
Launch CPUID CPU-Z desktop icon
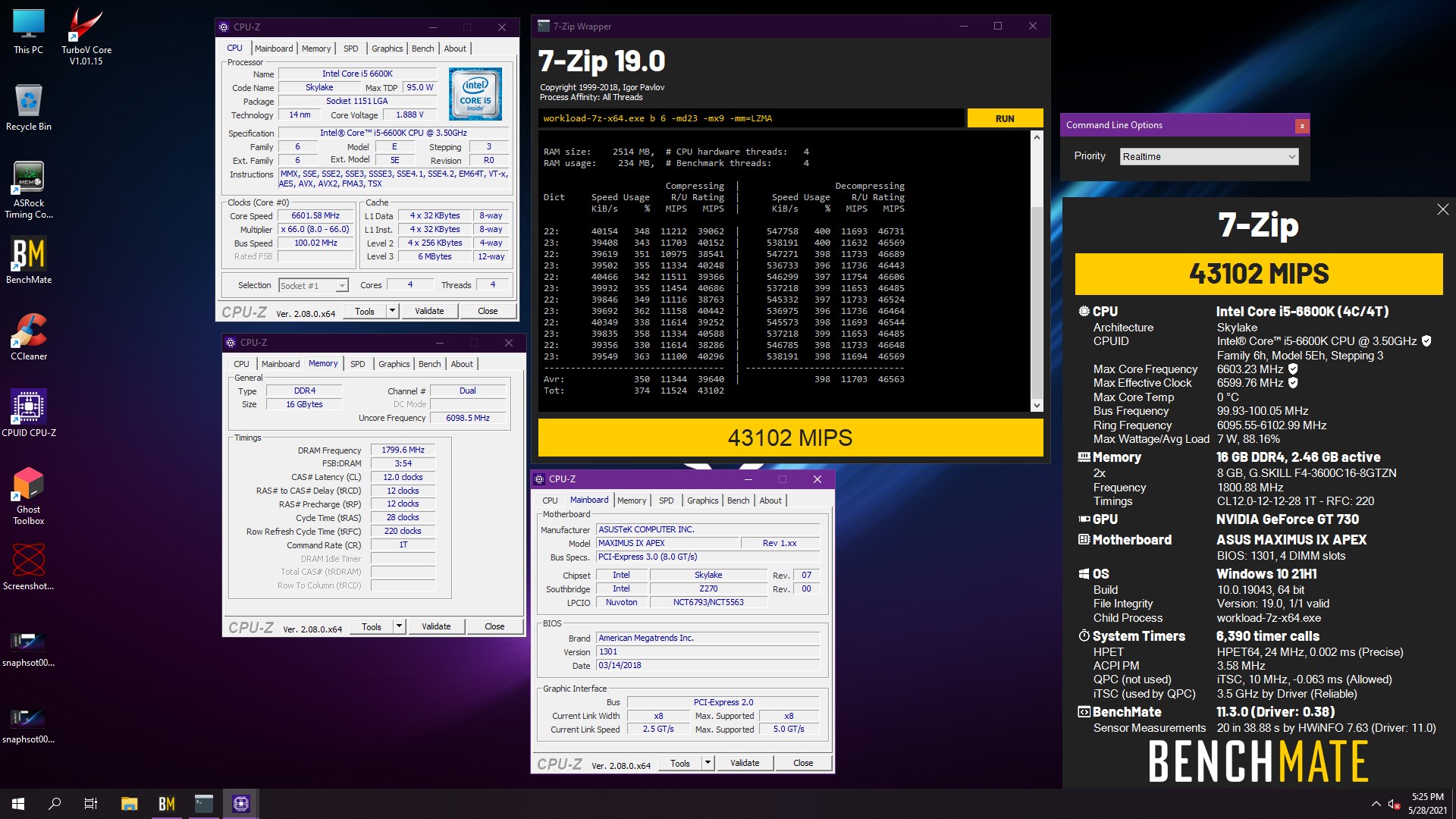[28, 413]
